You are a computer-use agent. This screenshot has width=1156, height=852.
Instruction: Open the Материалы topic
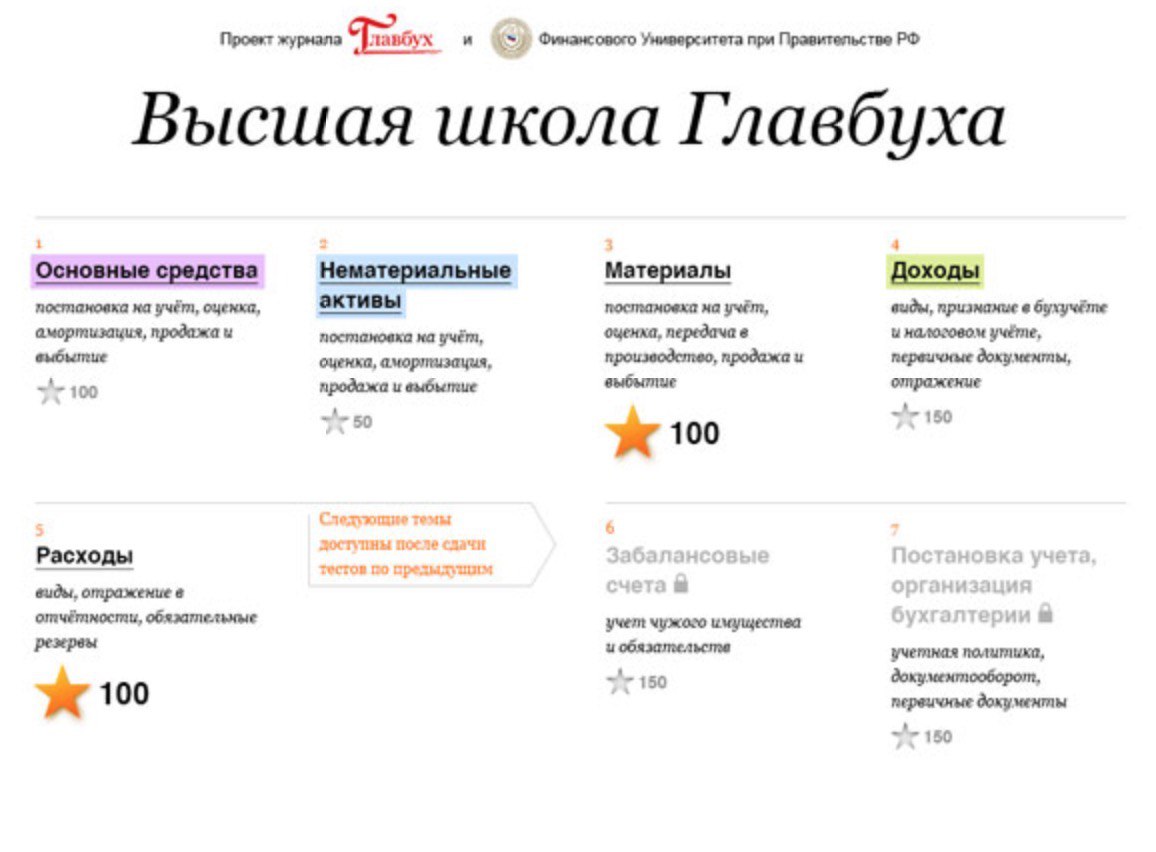coord(668,270)
